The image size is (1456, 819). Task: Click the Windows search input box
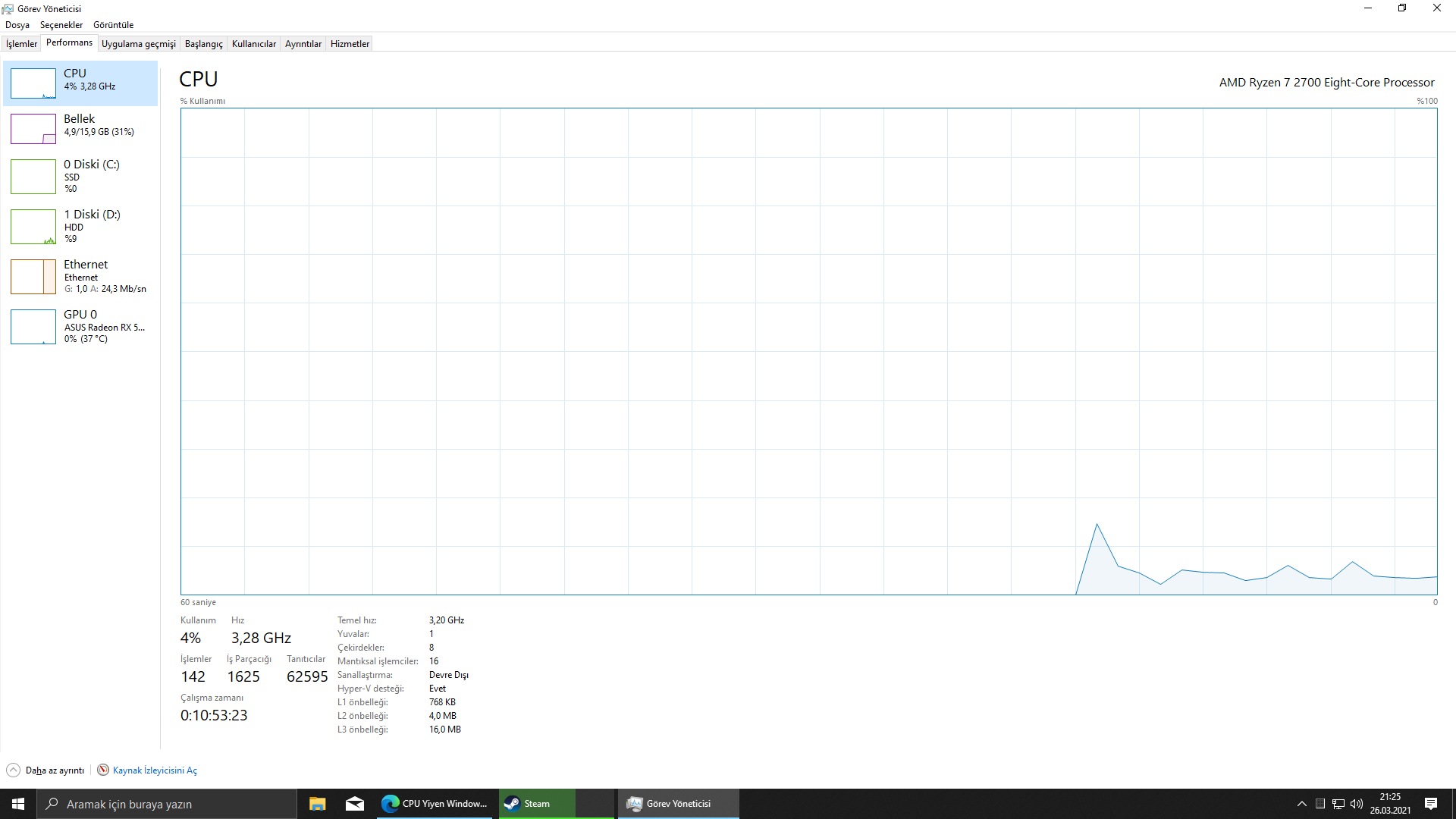coord(167,804)
